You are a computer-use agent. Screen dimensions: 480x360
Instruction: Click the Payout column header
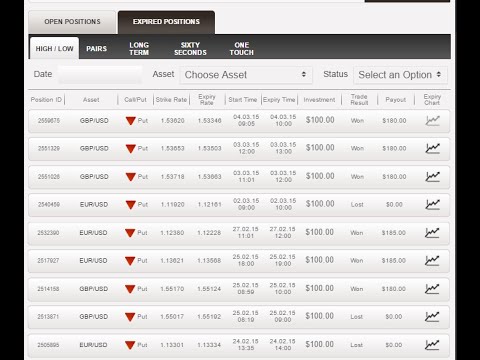tap(396, 100)
